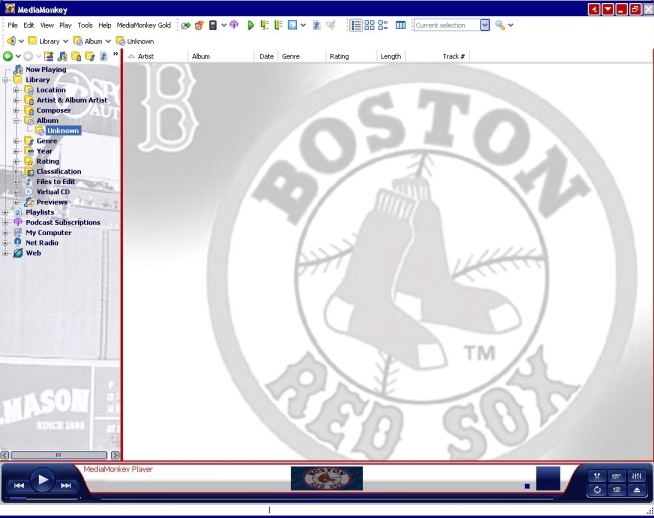Click the column browser view icon

click(x=401, y=25)
